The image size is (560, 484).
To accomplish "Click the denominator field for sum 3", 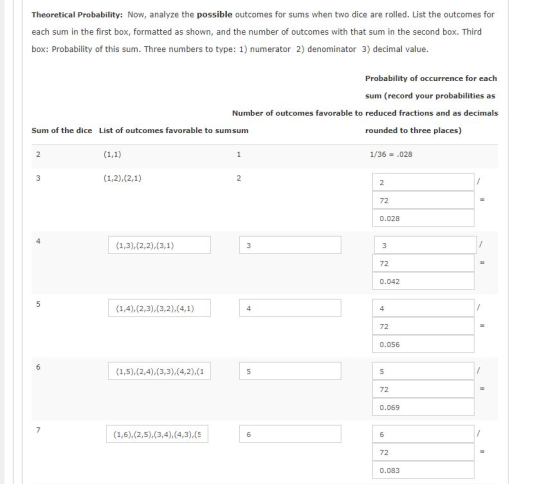I will pos(423,200).
